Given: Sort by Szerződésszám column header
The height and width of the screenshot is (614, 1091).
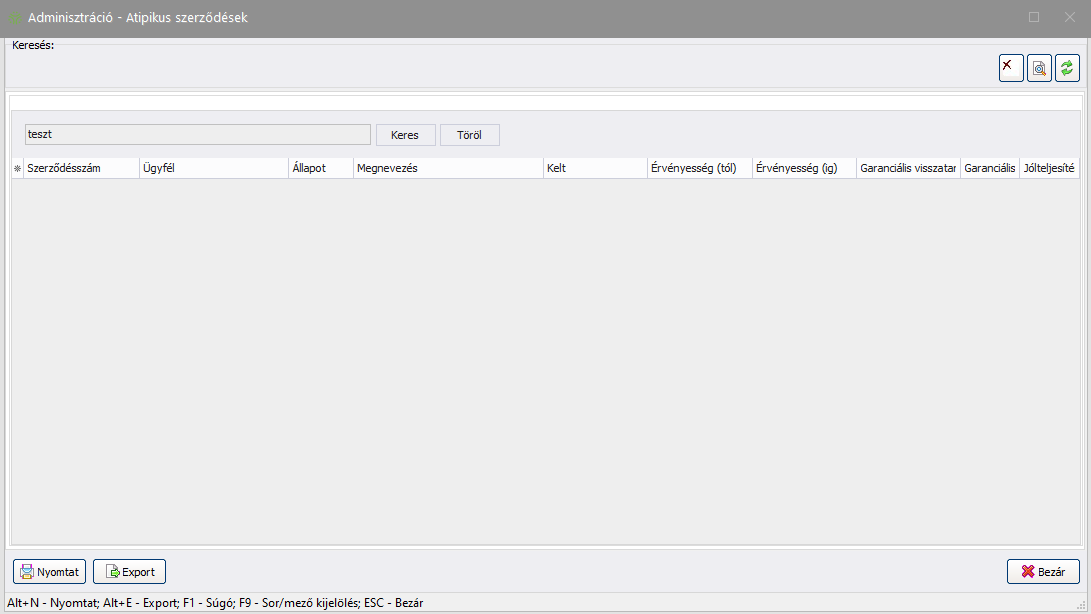Looking at the screenshot, I should [x=81, y=169].
